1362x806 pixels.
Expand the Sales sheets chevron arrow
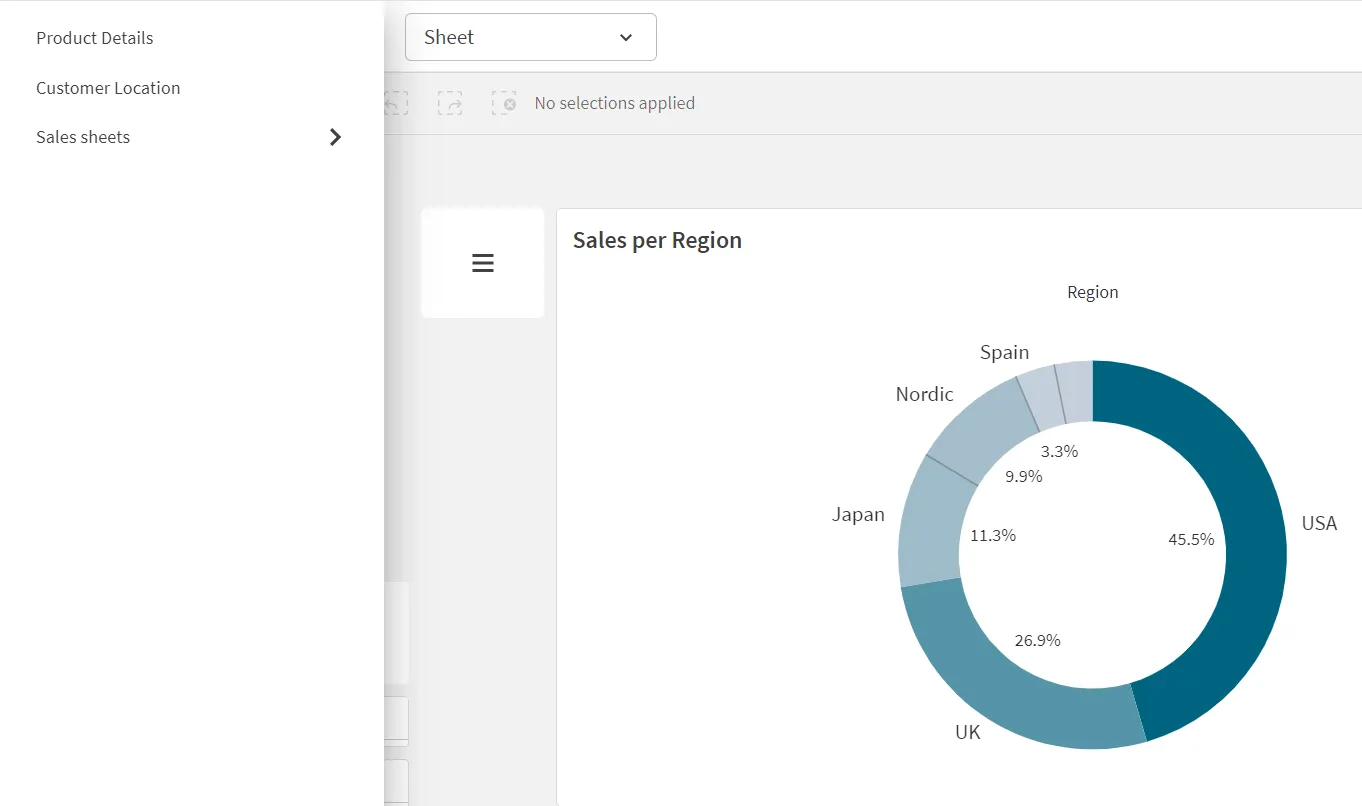coord(335,137)
